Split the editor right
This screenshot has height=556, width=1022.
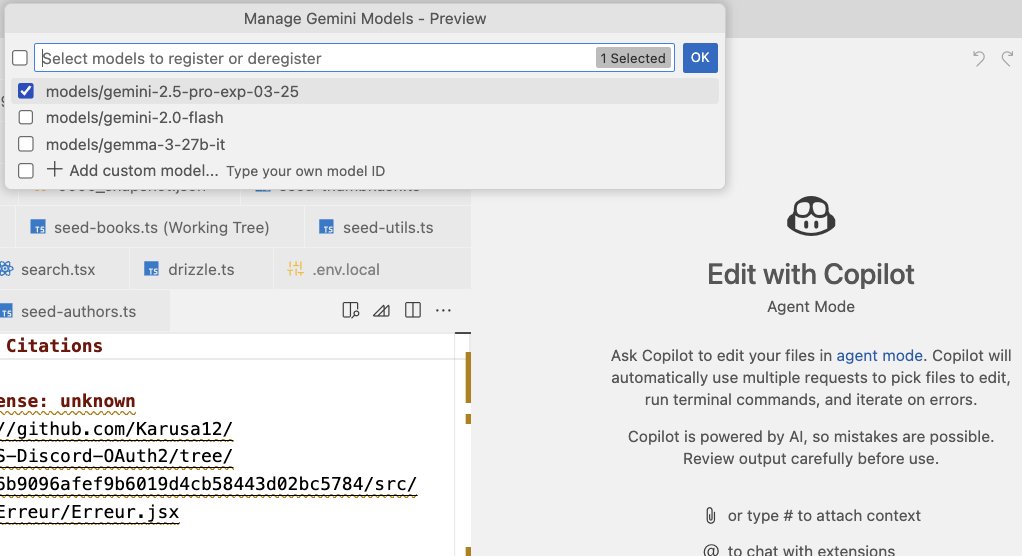(x=413, y=310)
